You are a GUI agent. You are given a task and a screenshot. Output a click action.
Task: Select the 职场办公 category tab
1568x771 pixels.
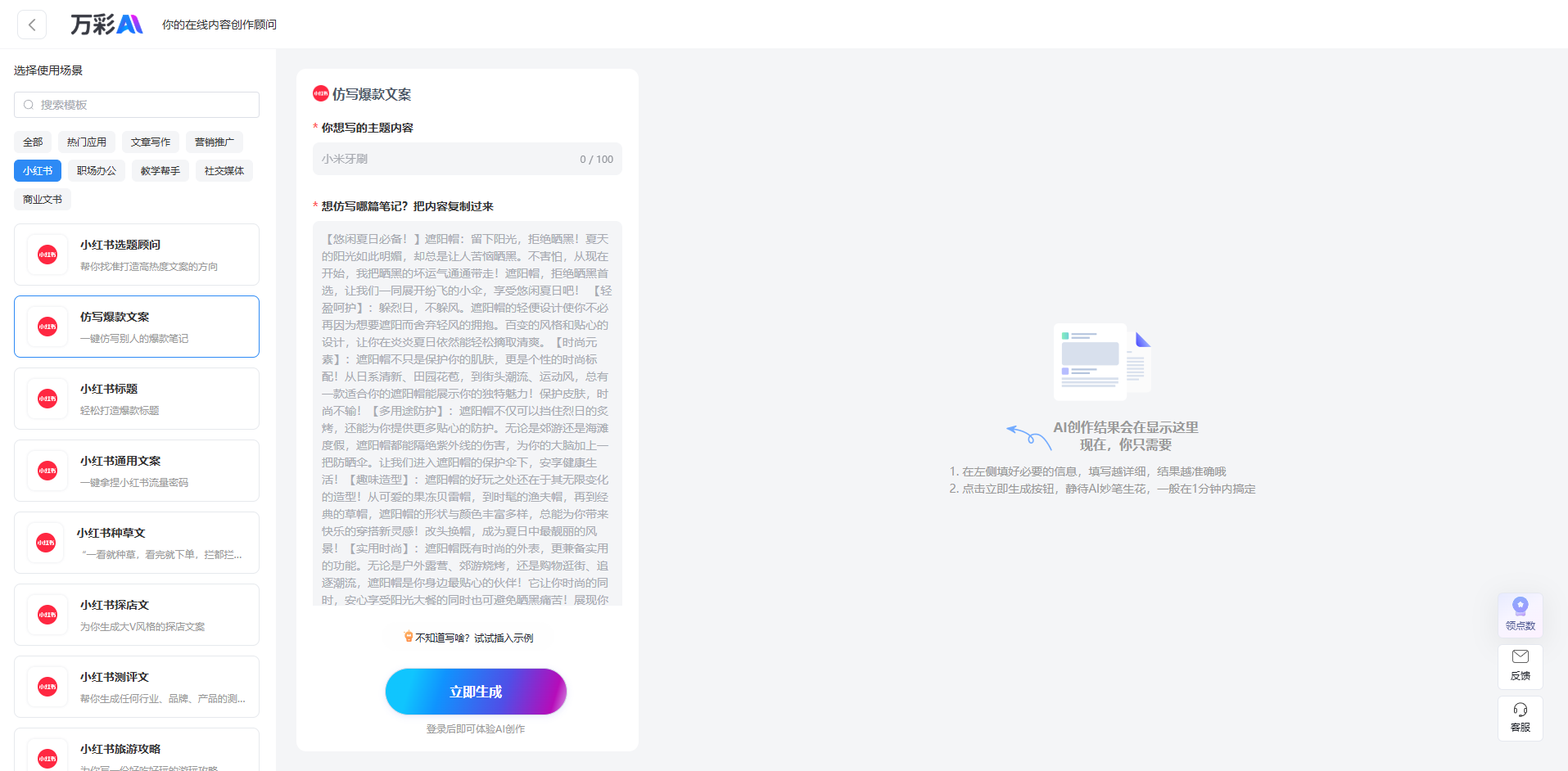coord(97,171)
